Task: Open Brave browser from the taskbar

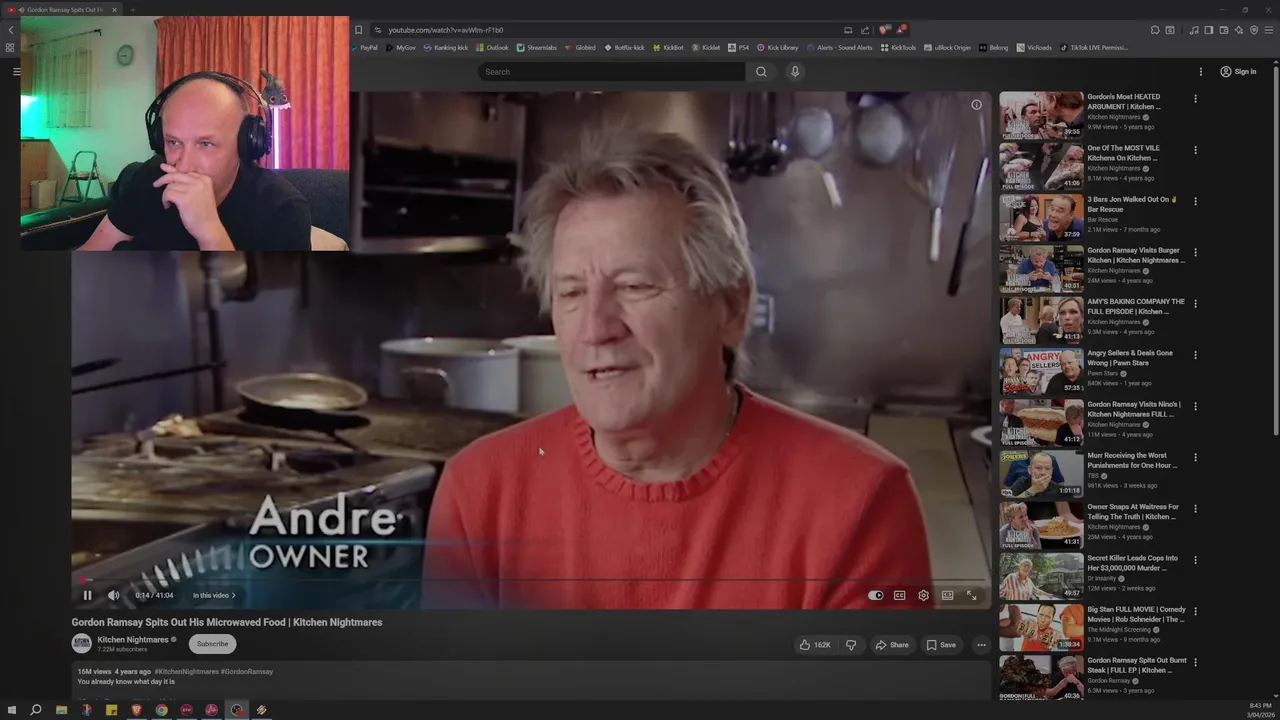Action: point(136,710)
